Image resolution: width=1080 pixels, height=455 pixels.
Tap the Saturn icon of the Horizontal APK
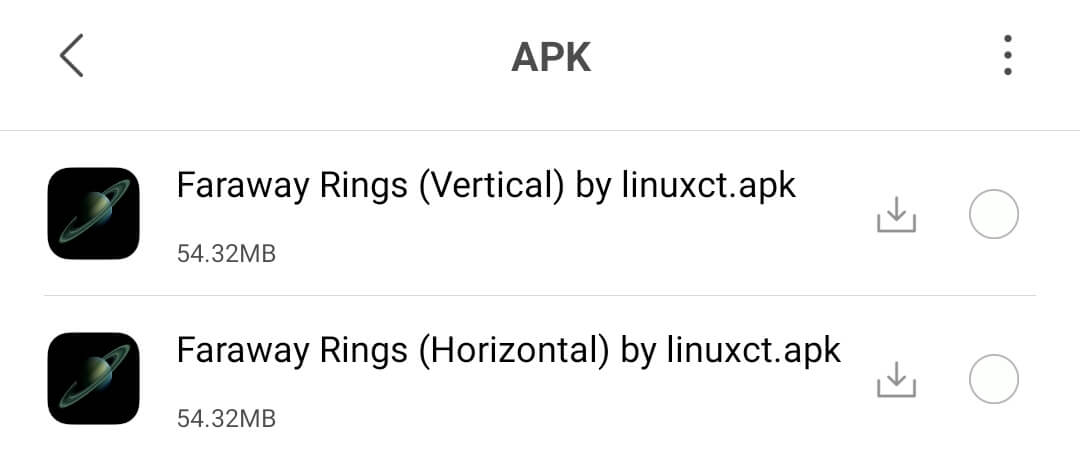pos(93,378)
